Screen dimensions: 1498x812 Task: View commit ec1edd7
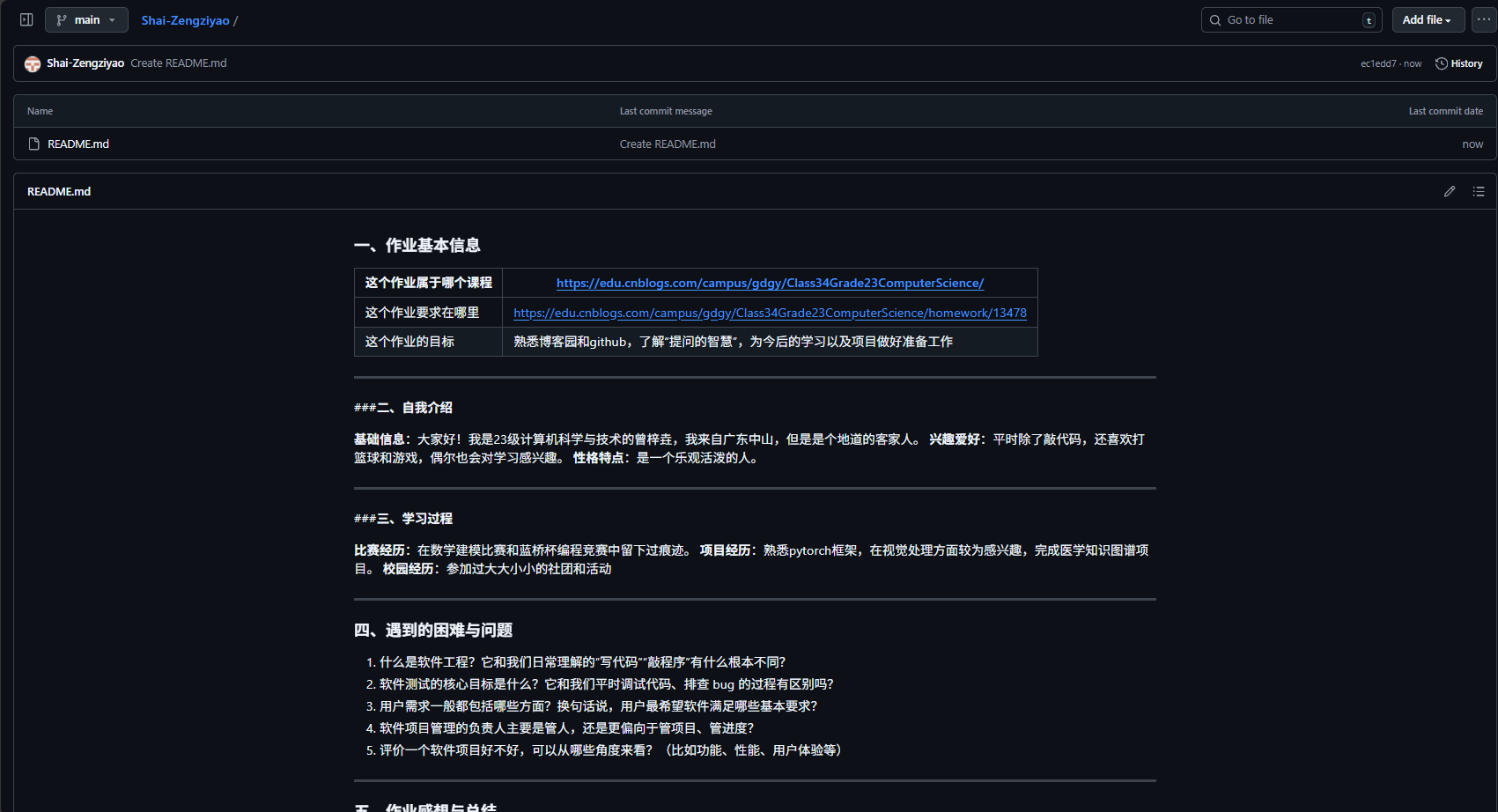[x=1376, y=63]
